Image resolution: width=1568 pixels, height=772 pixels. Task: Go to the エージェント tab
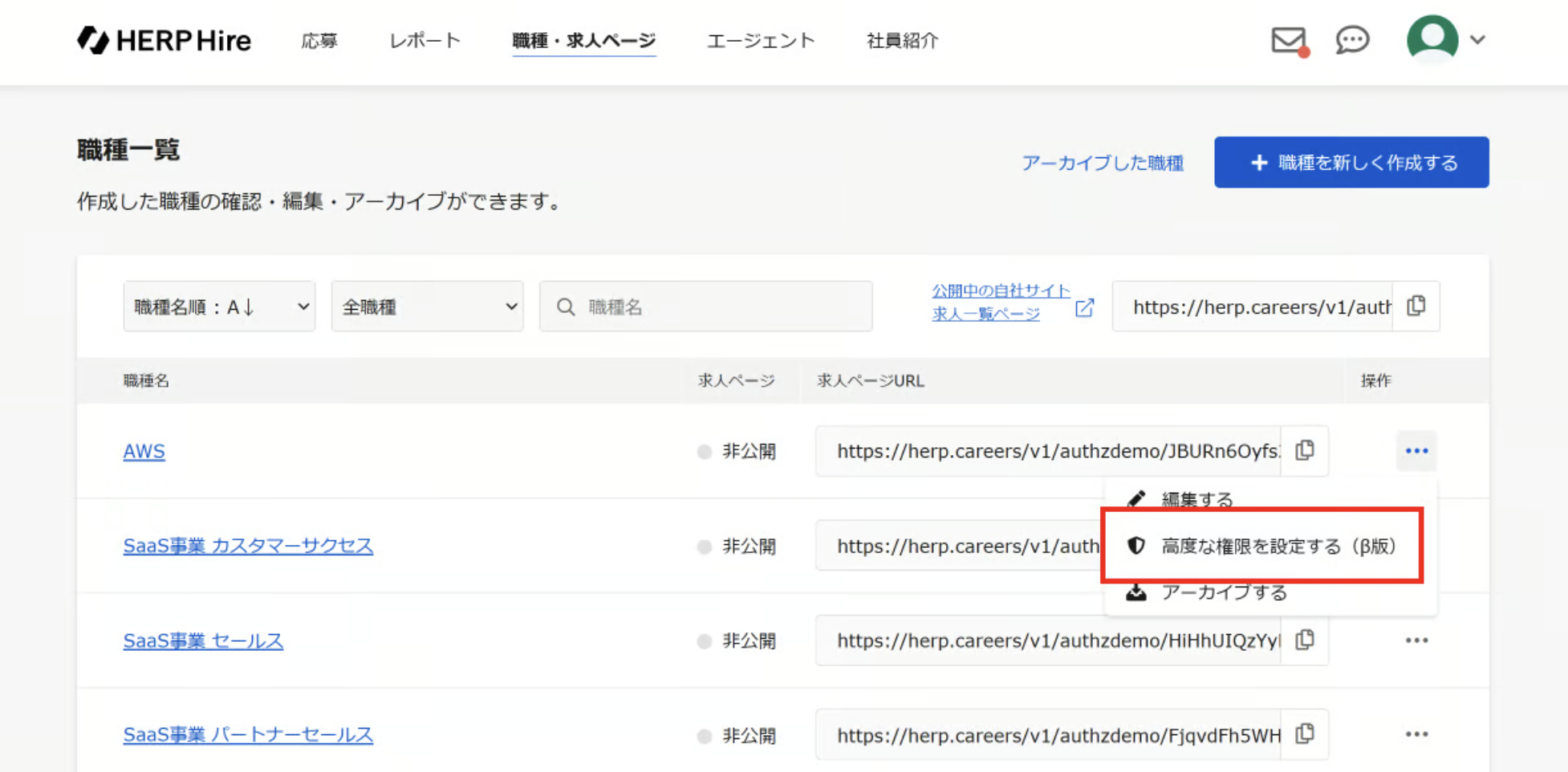tap(760, 41)
